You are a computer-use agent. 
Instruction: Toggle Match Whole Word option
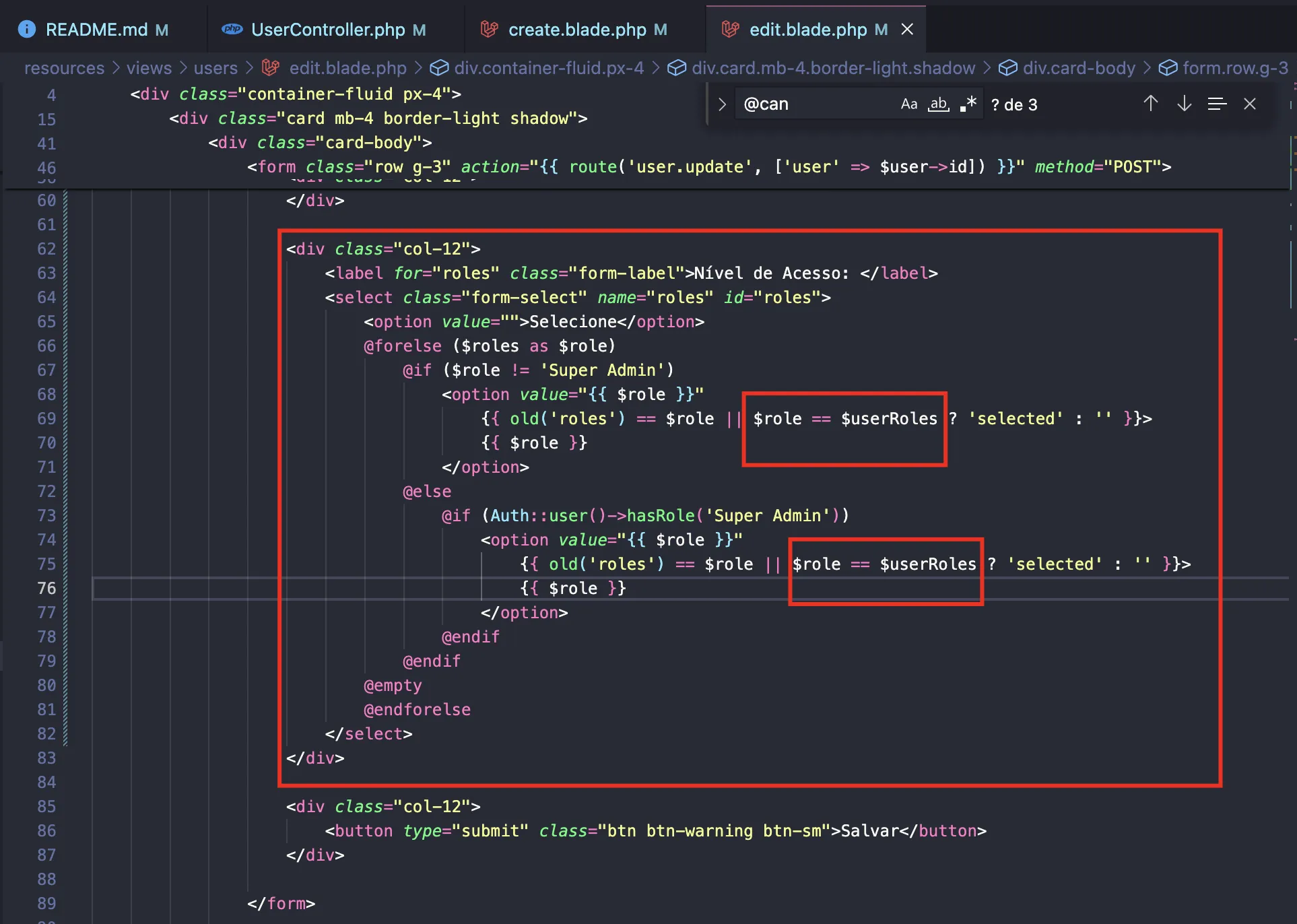938,104
